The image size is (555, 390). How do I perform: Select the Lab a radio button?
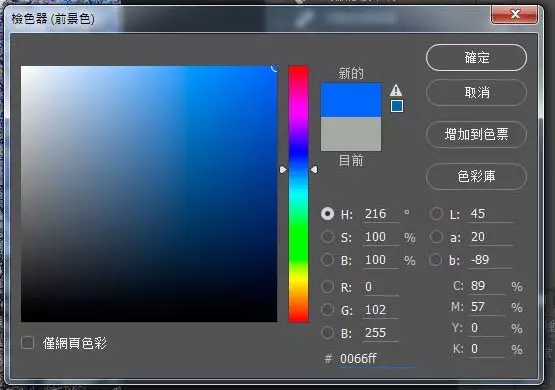tap(436, 237)
